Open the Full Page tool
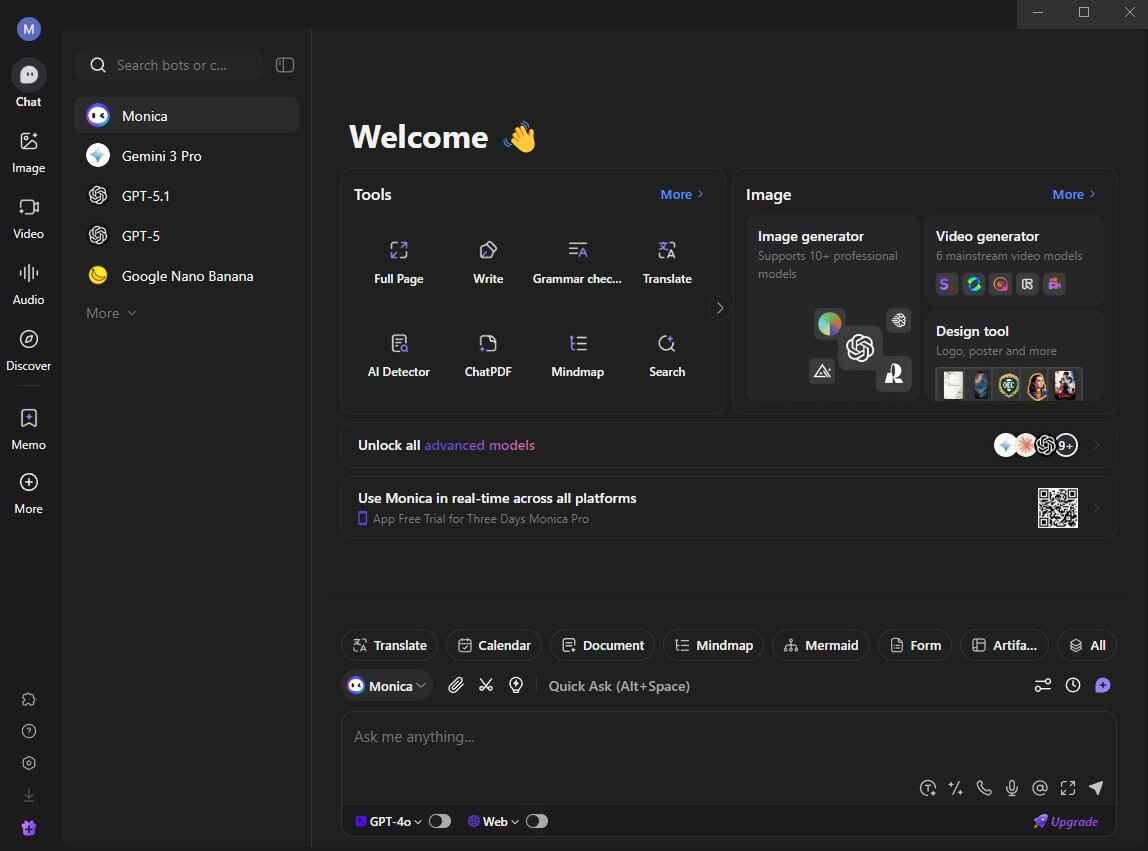1148x851 pixels. [399, 260]
